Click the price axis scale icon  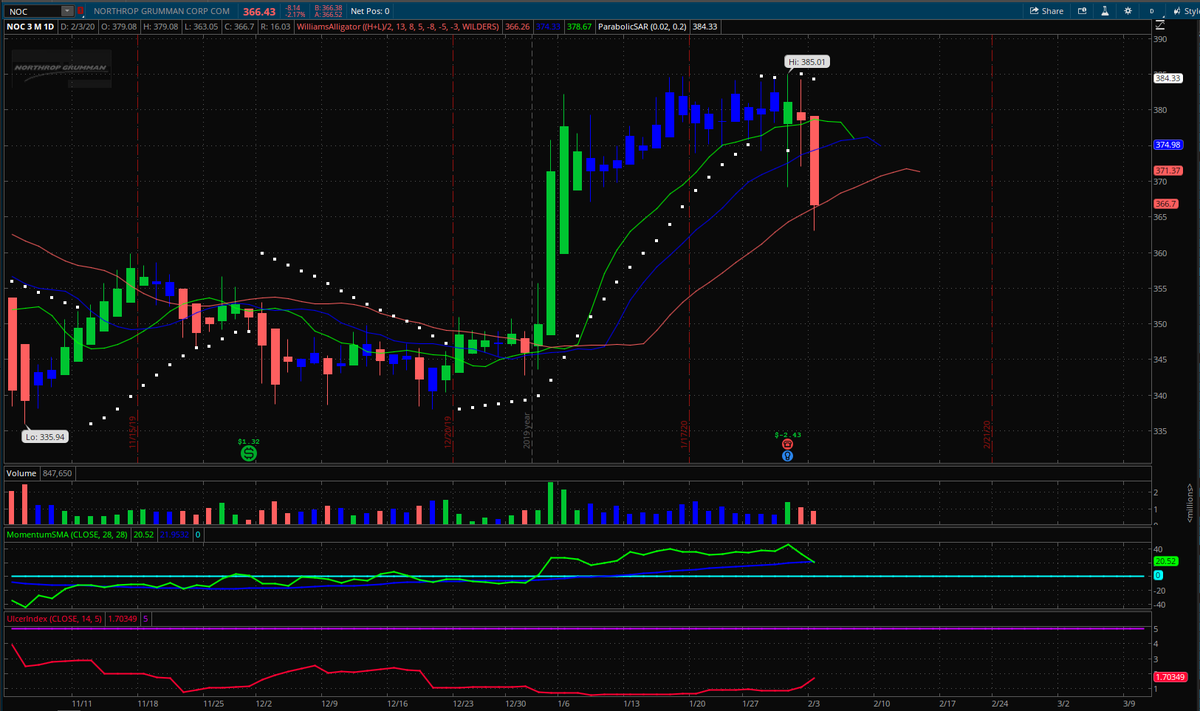(x=1159, y=24)
